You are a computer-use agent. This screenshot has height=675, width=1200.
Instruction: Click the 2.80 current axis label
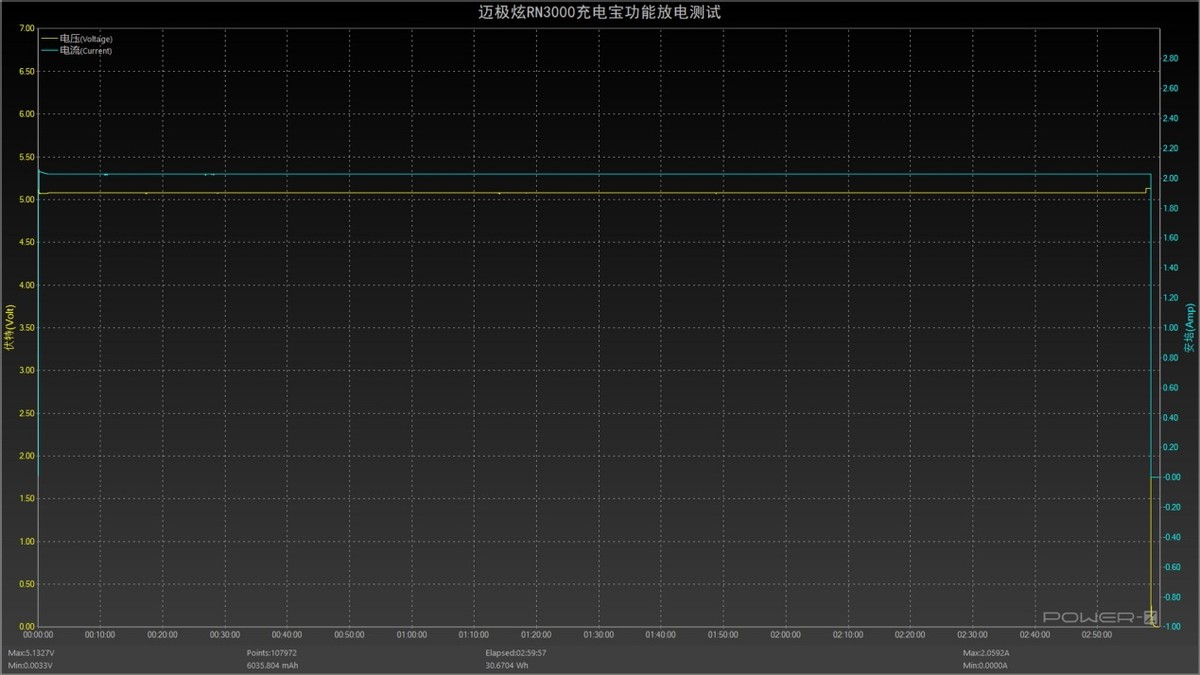click(x=1169, y=58)
